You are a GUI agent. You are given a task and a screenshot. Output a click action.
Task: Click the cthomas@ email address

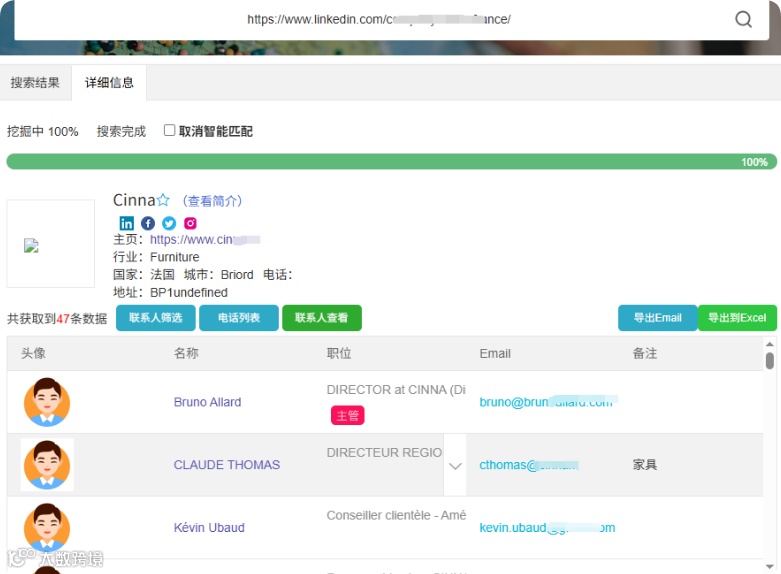point(528,465)
